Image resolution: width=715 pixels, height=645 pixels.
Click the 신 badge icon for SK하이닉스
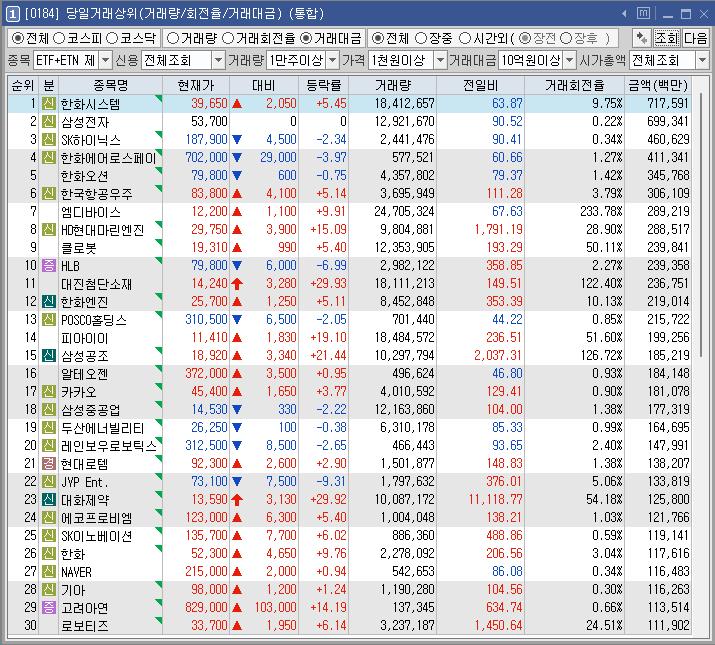[x=49, y=139]
